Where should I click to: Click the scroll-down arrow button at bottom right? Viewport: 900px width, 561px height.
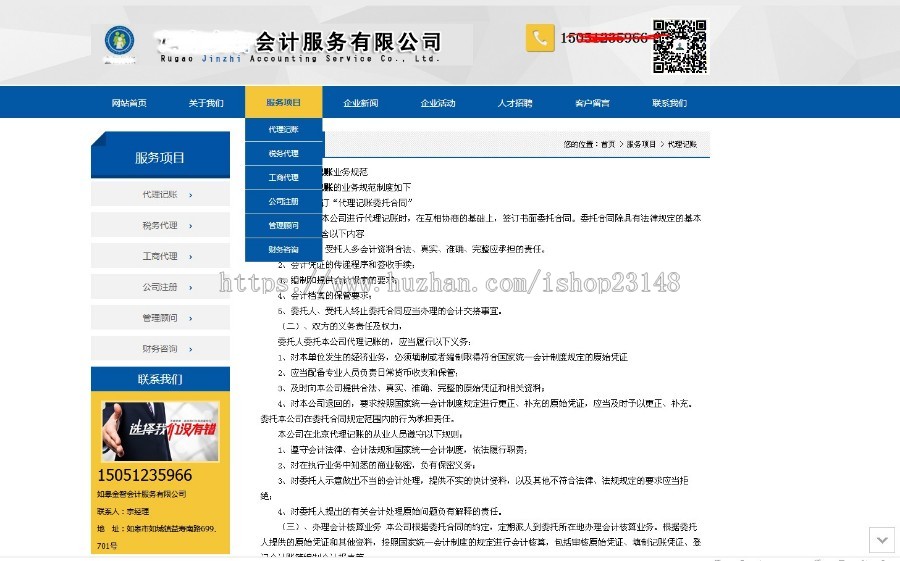click(882, 540)
